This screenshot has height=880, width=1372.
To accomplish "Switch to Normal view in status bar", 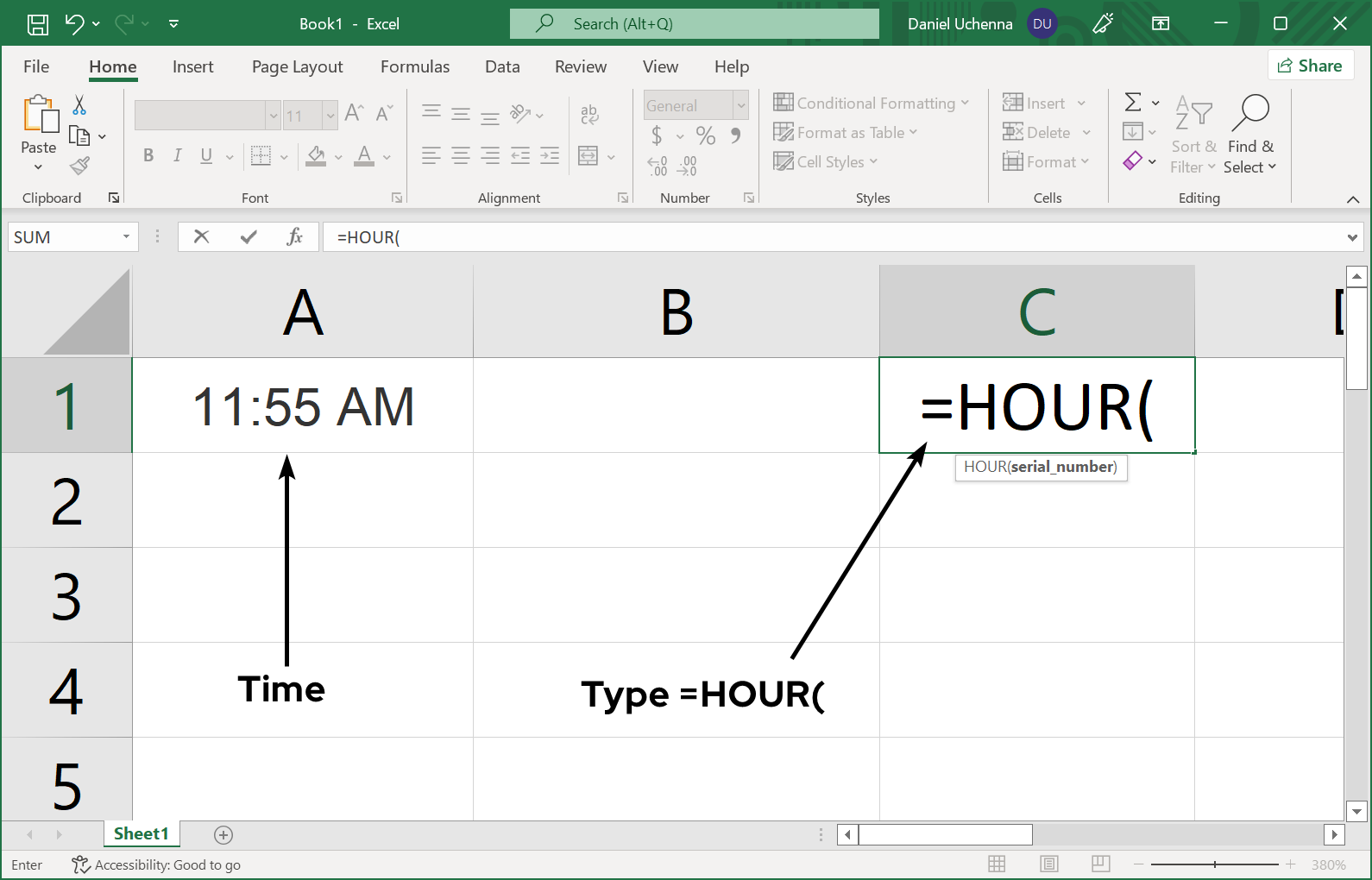I will pos(997,864).
